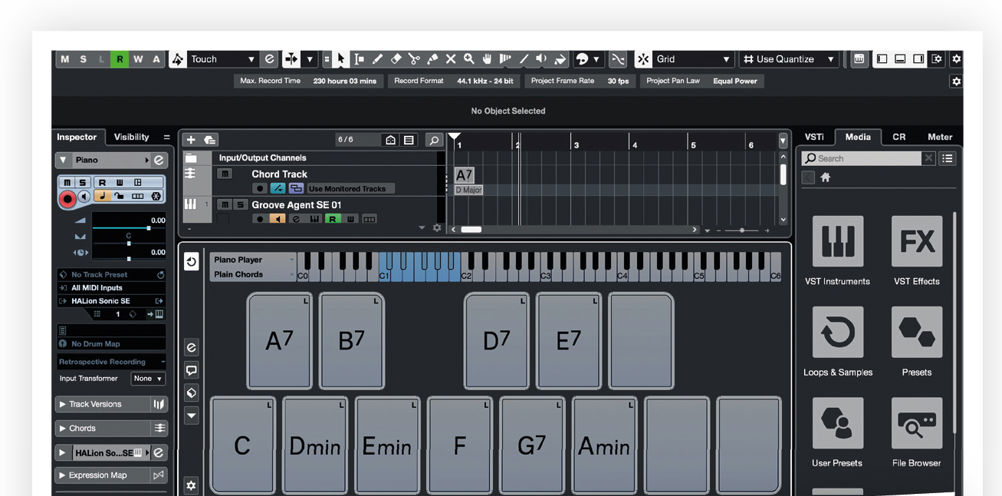Click the chord pads reset circular-arrow icon
The width and height of the screenshot is (1002, 496).
pos(191,261)
